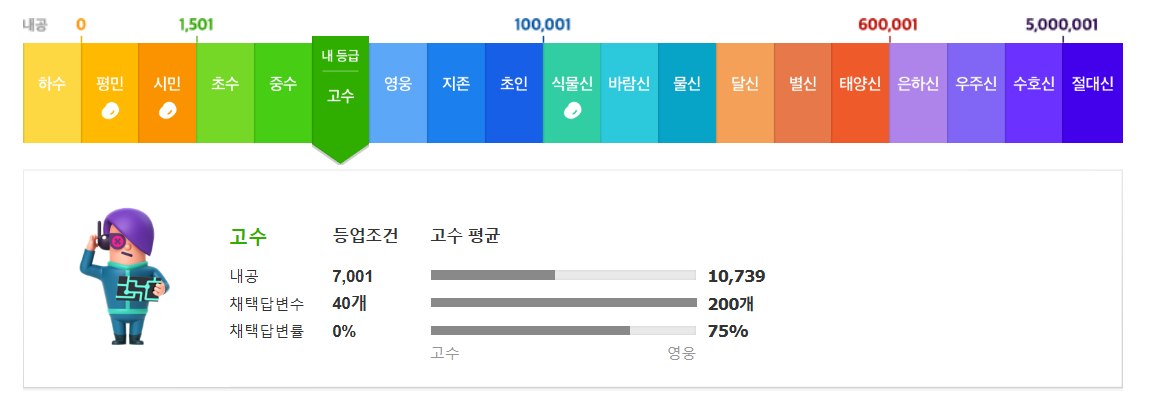Select the 태양신 grade tile
The height and width of the screenshot is (393, 1157).
[x=860, y=93]
